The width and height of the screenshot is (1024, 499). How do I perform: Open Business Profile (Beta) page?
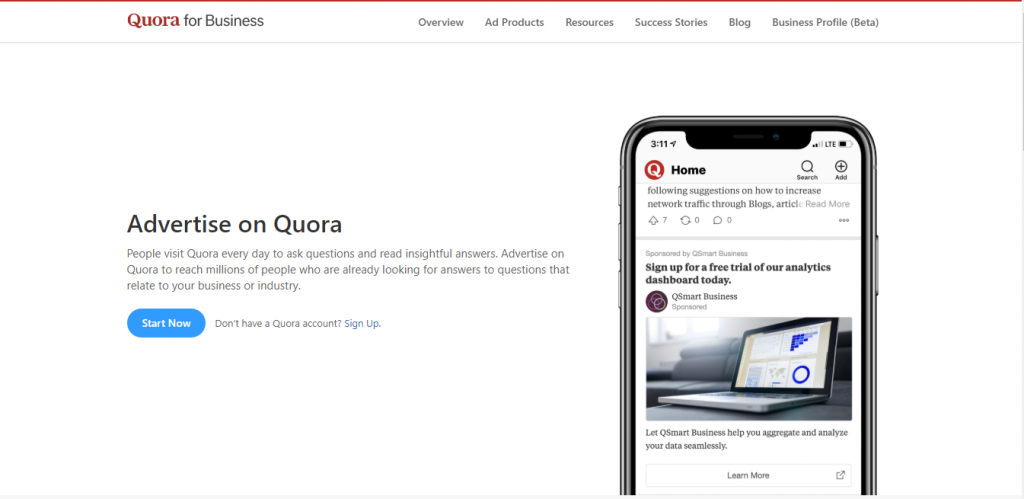pos(825,22)
